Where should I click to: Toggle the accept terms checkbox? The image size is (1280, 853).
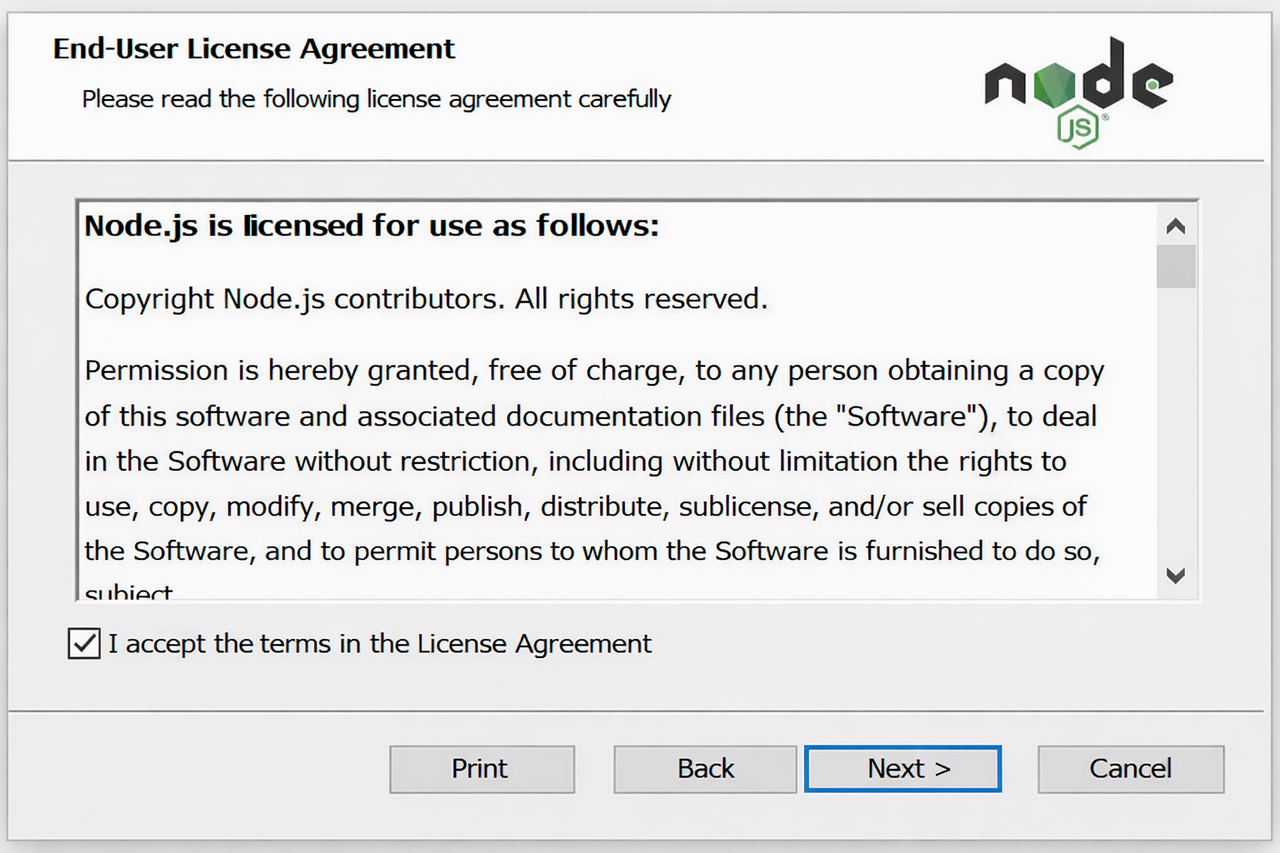tap(84, 644)
